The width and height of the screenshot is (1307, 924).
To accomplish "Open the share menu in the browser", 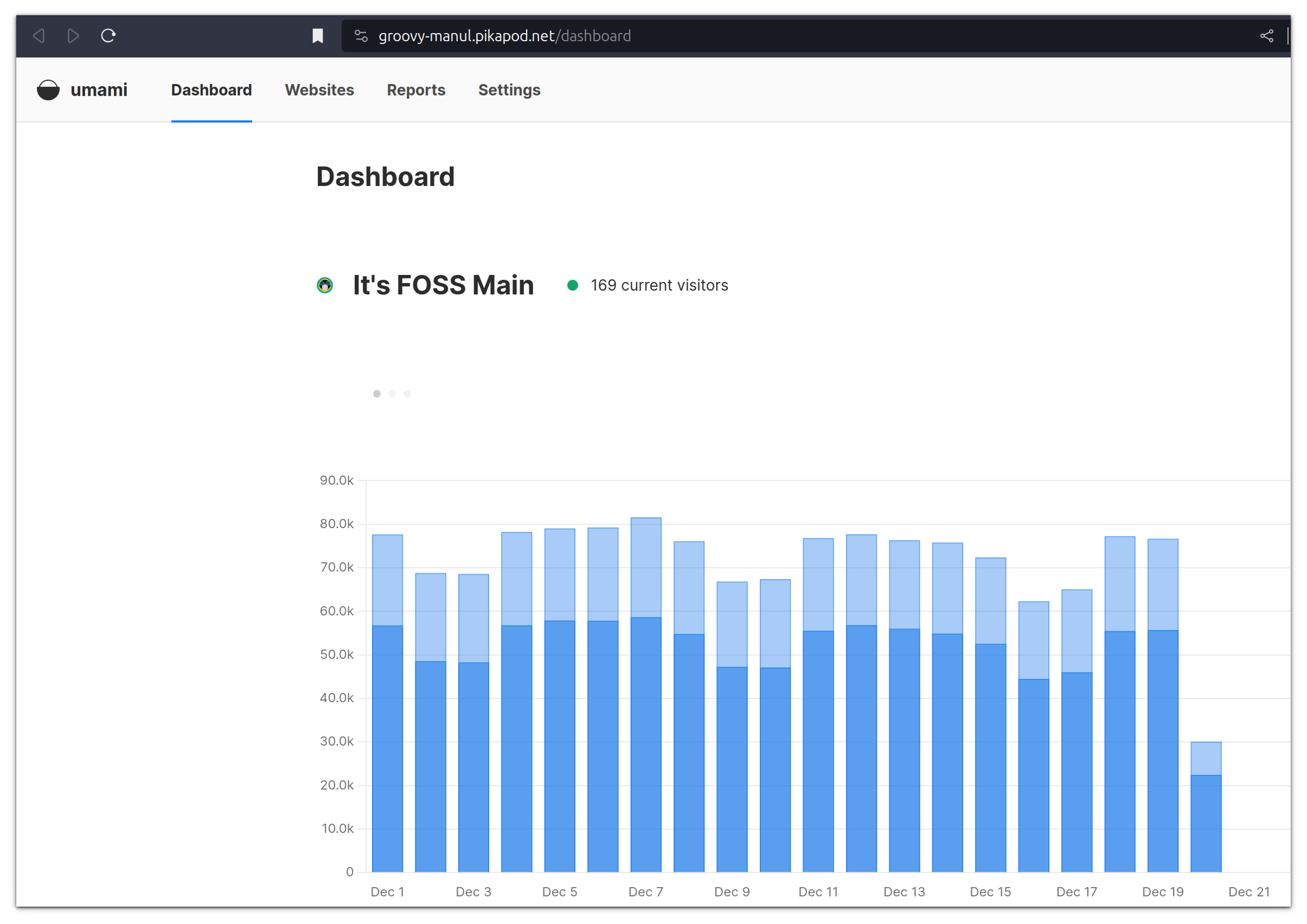I will (1267, 35).
